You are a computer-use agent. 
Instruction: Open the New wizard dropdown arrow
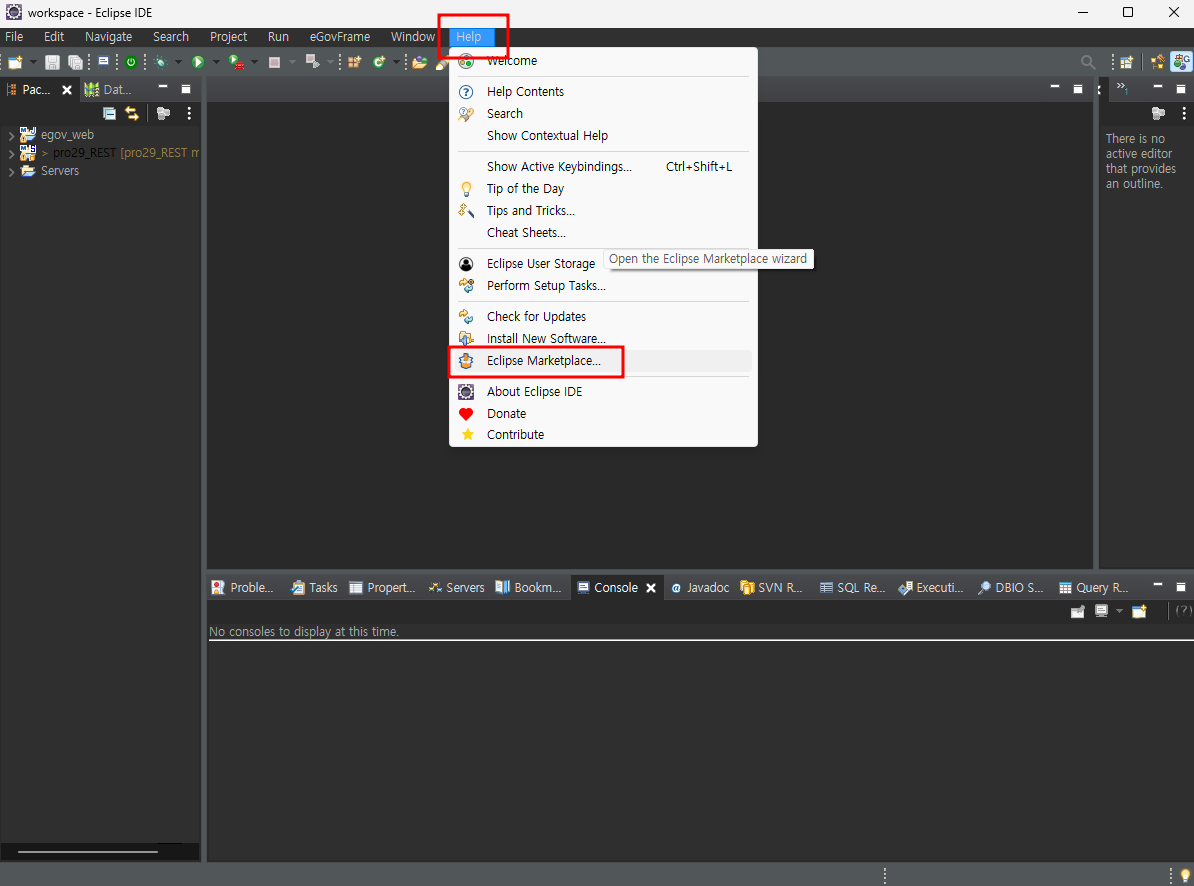[33, 62]
